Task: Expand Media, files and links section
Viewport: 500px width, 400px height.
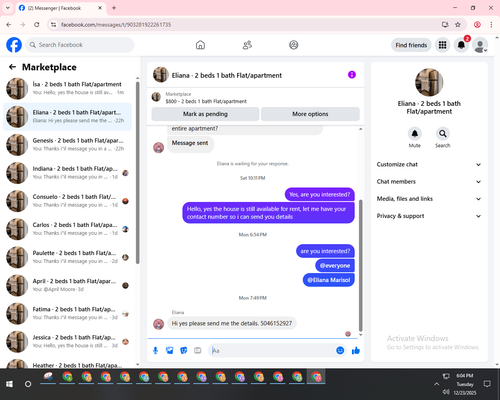Action: [429, 199]
